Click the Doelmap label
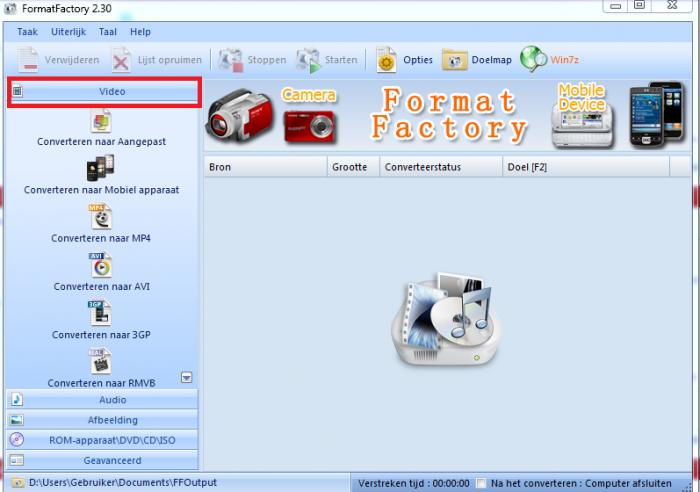 point(492,60)
